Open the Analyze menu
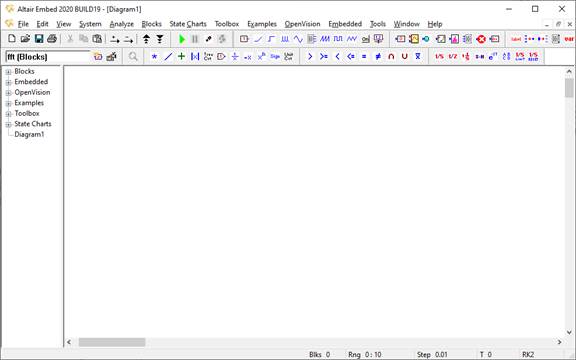 122,24
